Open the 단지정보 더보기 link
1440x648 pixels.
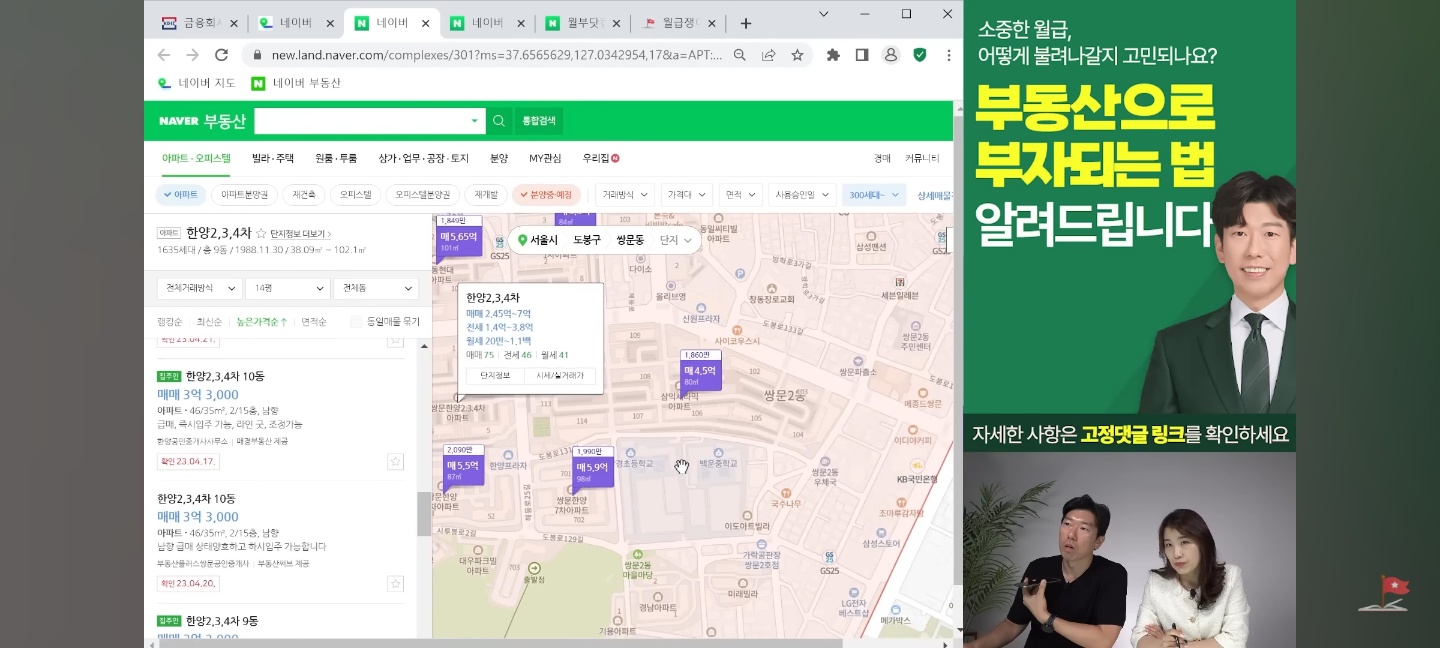[301, 233]
